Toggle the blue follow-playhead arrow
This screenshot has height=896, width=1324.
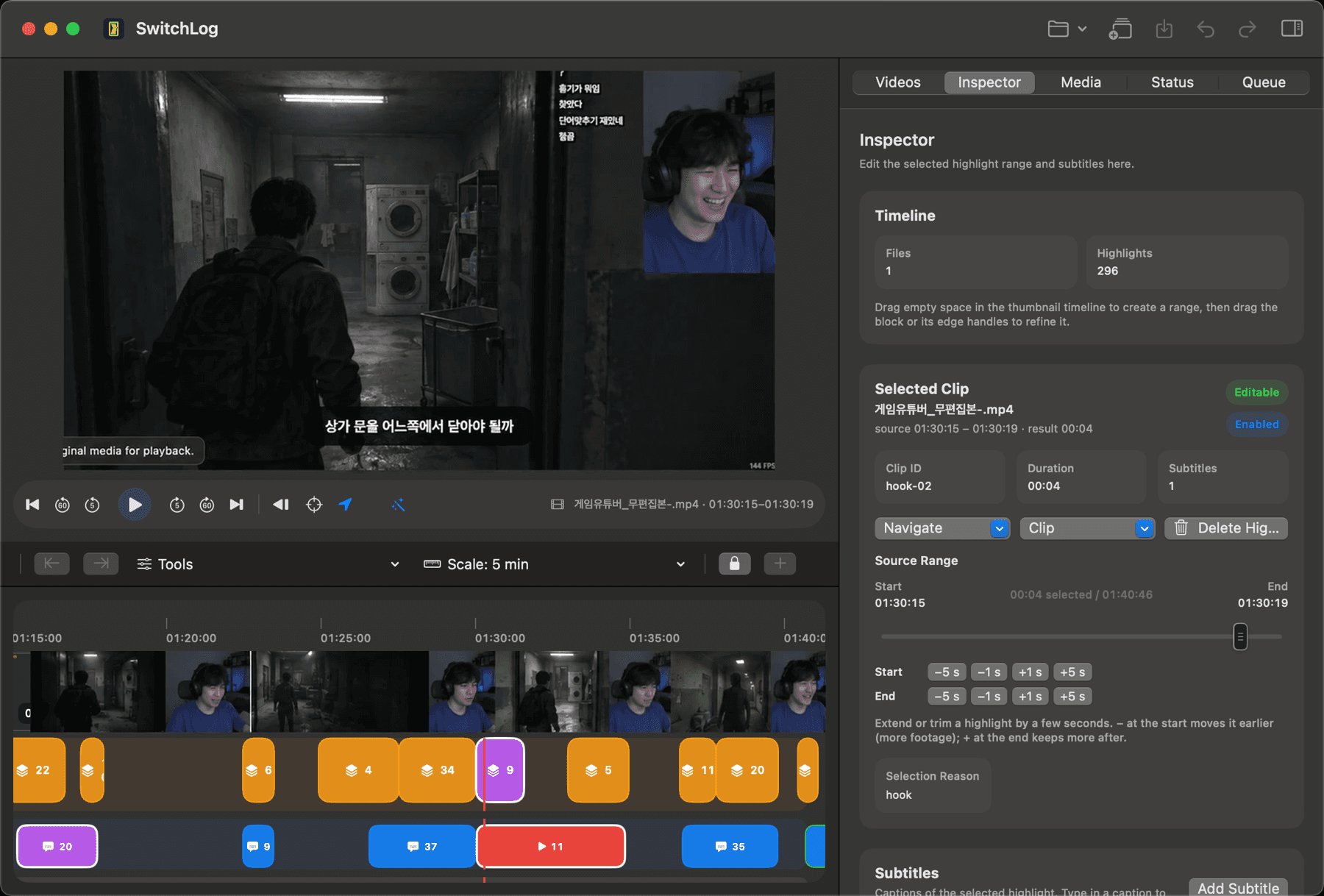(x=346, y=505)
